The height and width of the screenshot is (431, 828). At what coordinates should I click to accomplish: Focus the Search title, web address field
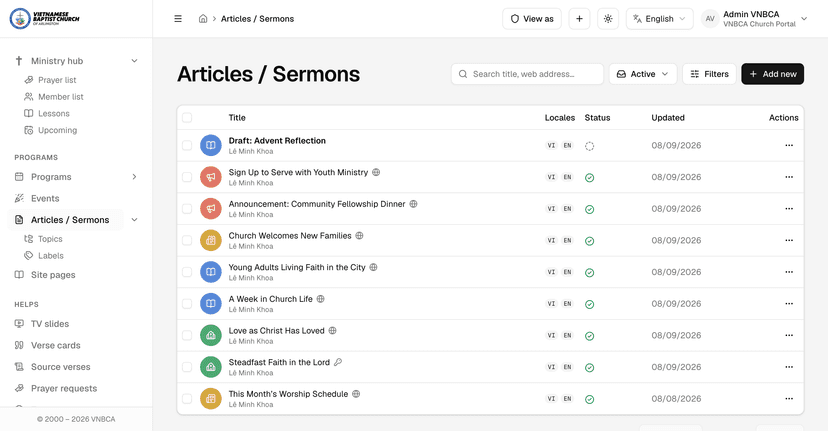(x=527, y=74)
